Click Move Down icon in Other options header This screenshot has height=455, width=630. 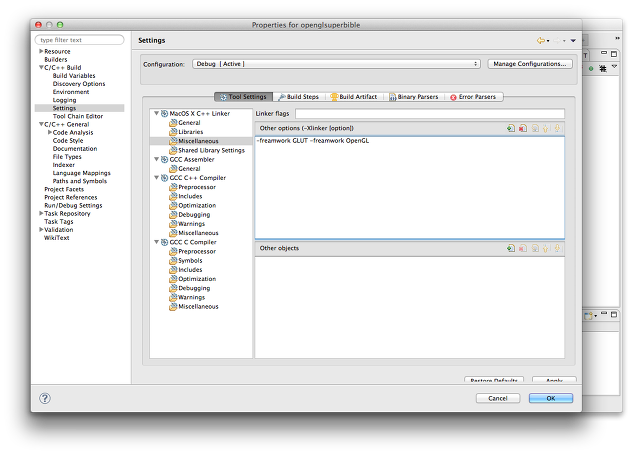coord(557,129)
